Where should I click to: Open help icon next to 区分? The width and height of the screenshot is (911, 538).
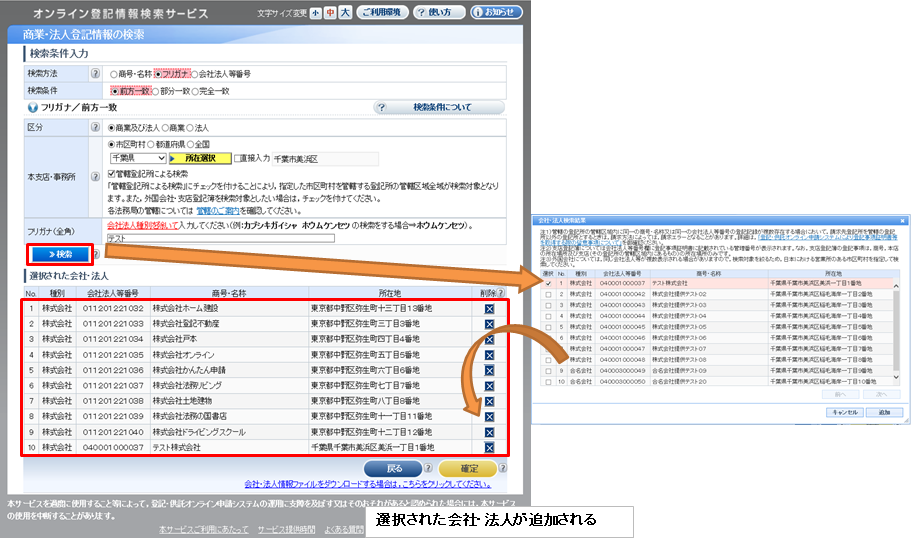point(95,128)
